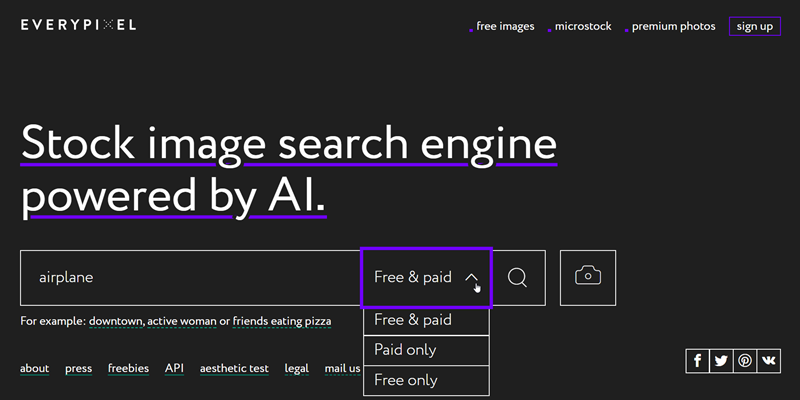800x400 pixels.
Task: Collapse the Free & paid dropdown
Action: coord(426,278)
